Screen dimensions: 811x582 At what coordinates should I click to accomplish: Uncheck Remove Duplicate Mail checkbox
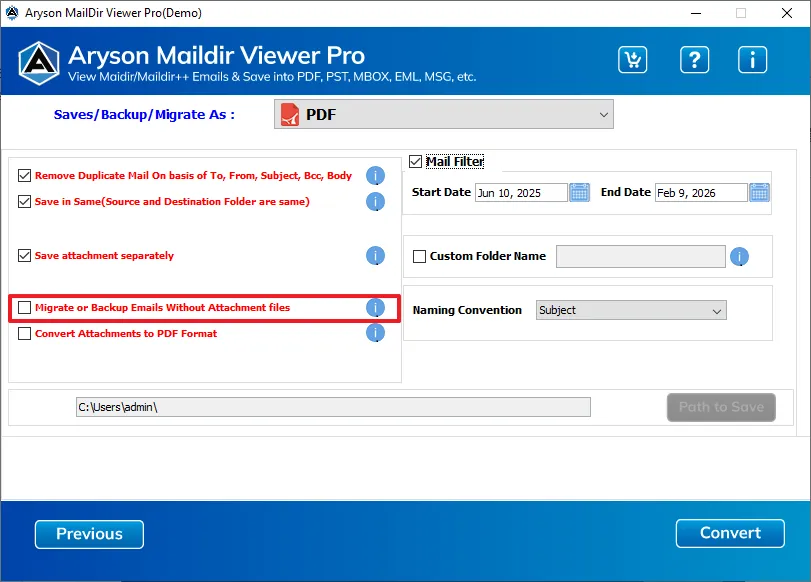pos(24,175)
